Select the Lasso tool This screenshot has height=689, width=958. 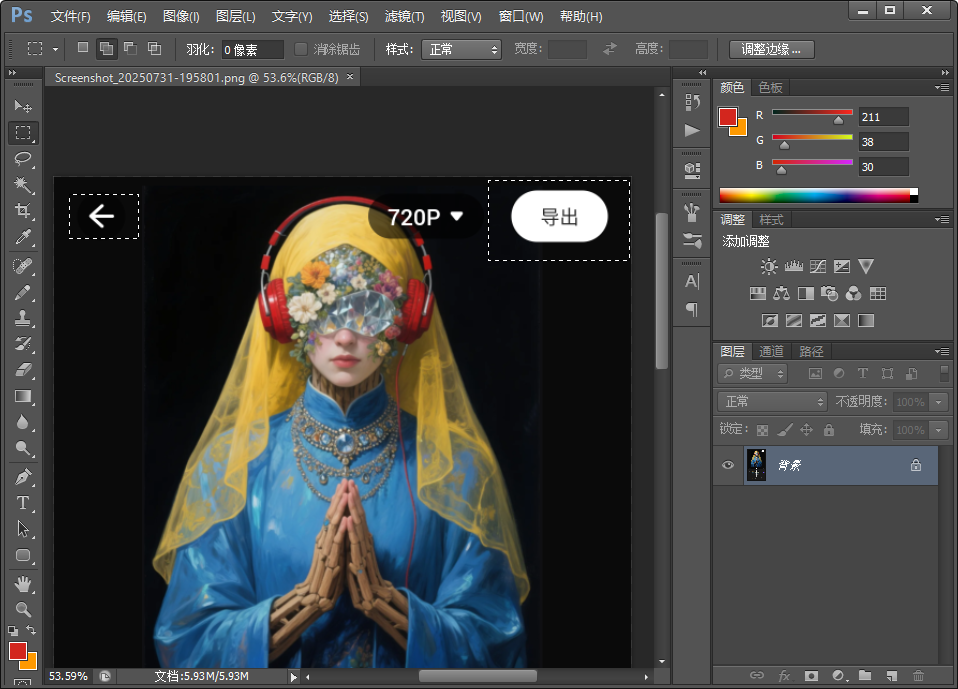22,159
